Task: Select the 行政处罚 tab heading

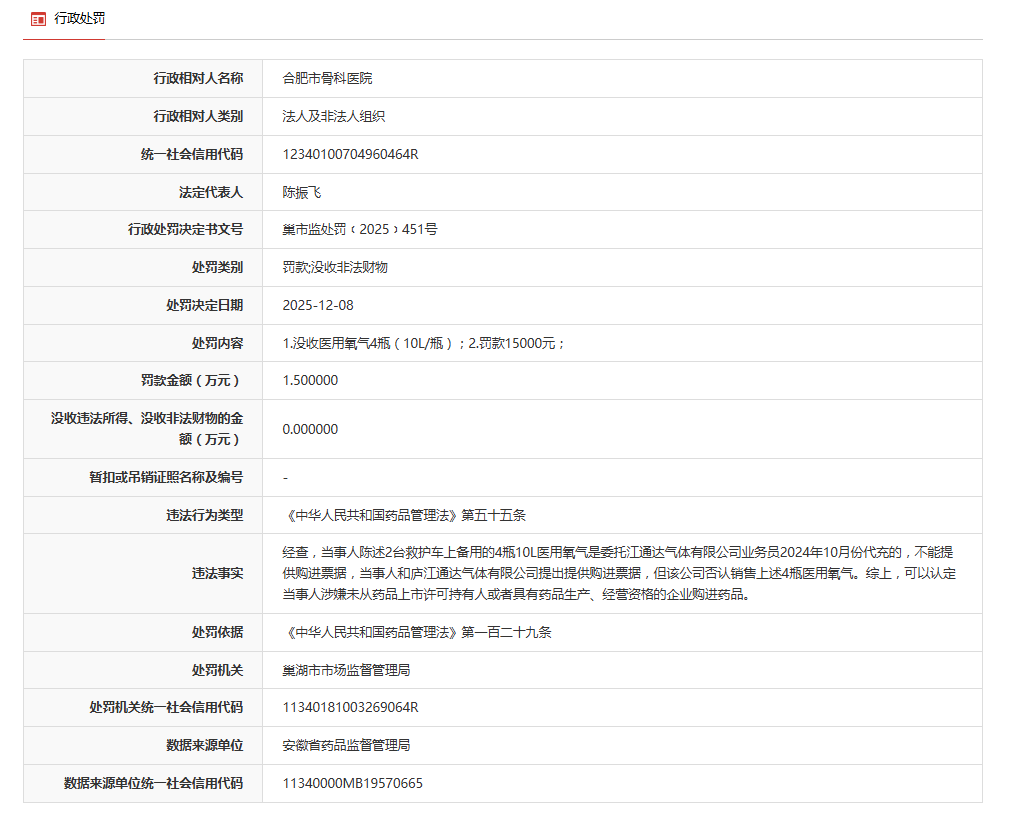Action: pyautogui.click(x=80, y=19)
